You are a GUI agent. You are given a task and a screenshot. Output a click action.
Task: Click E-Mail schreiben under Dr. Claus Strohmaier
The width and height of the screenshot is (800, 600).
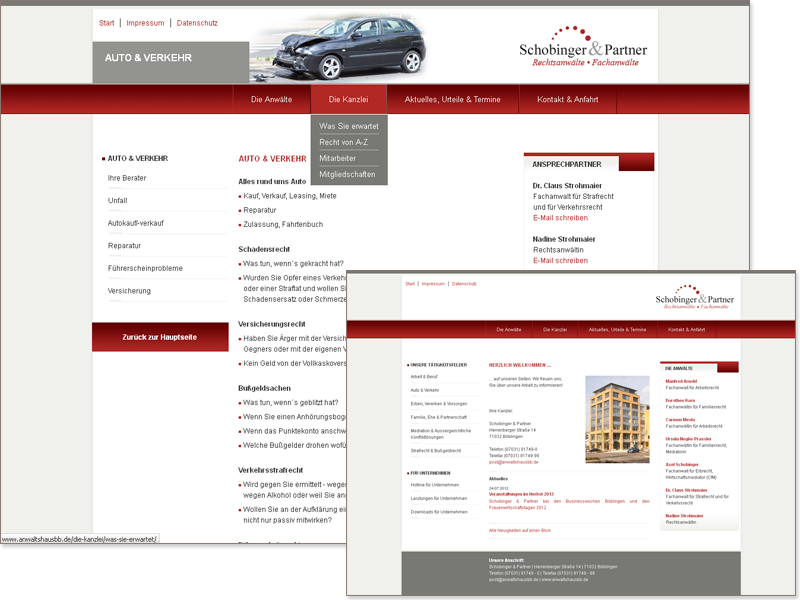click(x=560, y=218)
